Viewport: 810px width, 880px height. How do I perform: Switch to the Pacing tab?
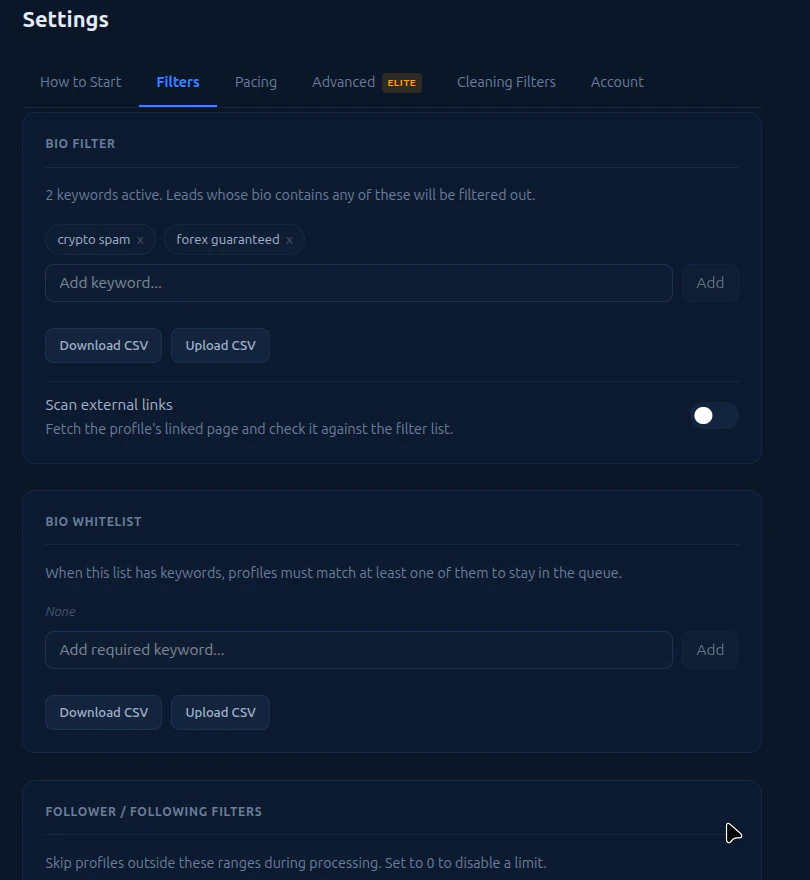tap(255, 82)
